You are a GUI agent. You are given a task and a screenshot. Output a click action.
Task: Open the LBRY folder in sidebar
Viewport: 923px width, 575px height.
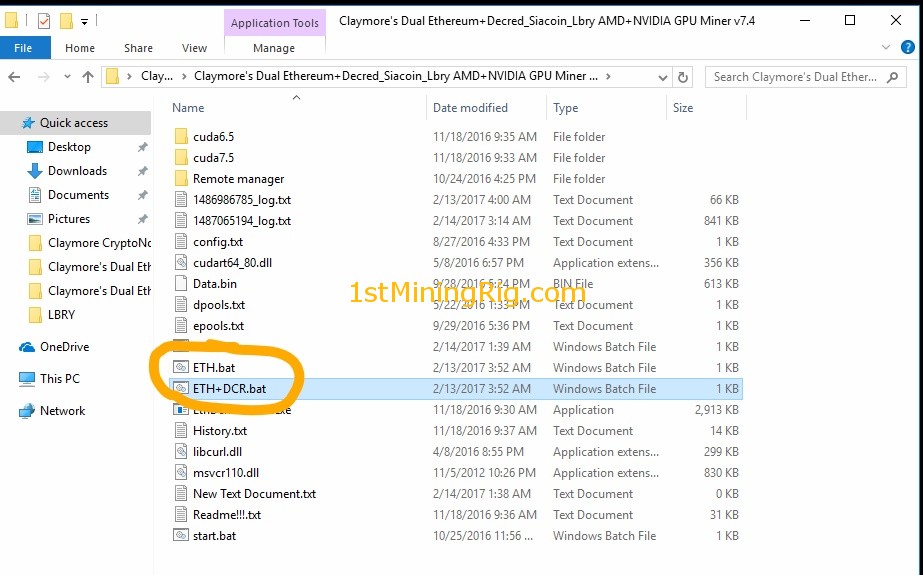pyautogui.click(x=61, y=315)
